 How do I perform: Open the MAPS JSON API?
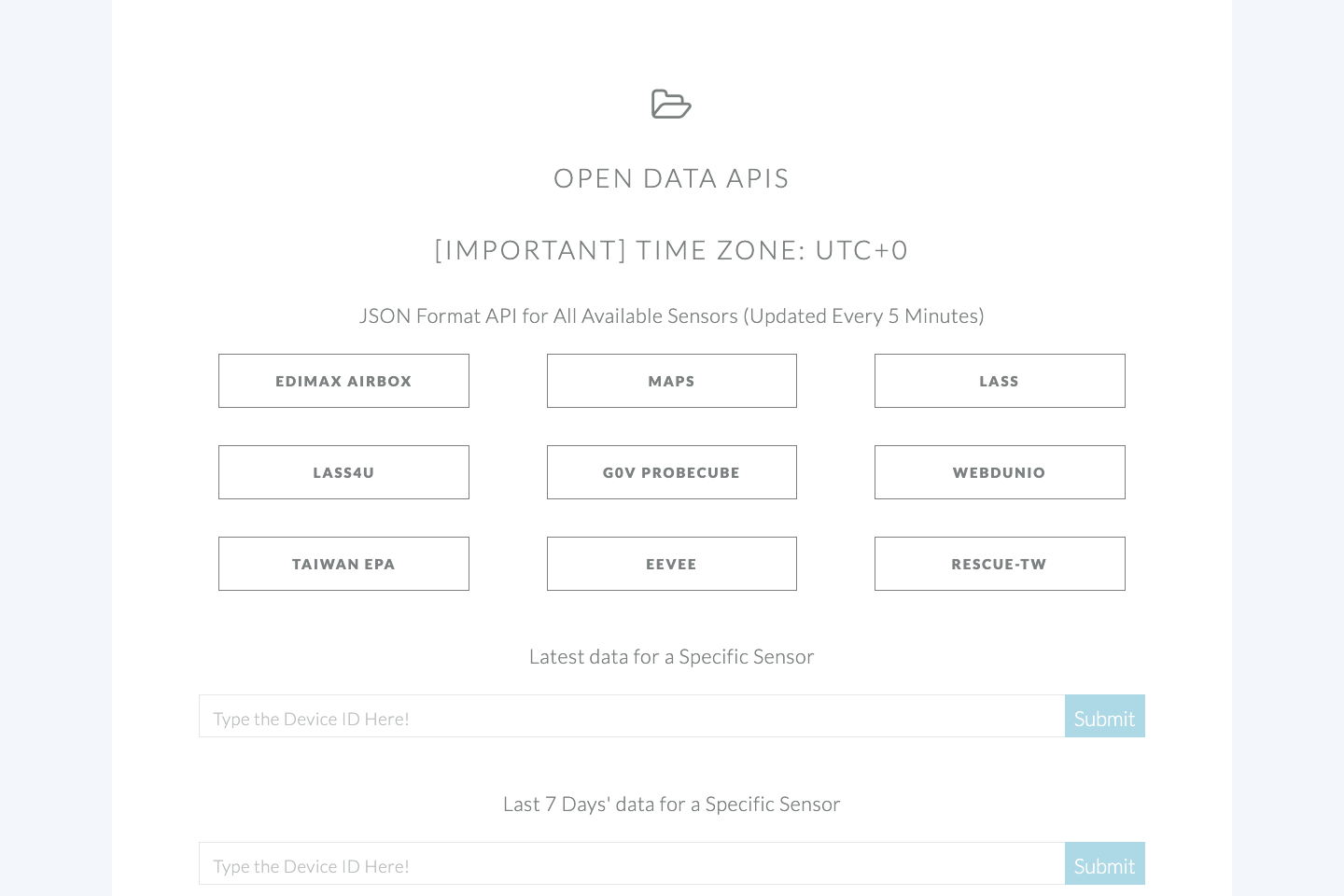click(671, 381)
